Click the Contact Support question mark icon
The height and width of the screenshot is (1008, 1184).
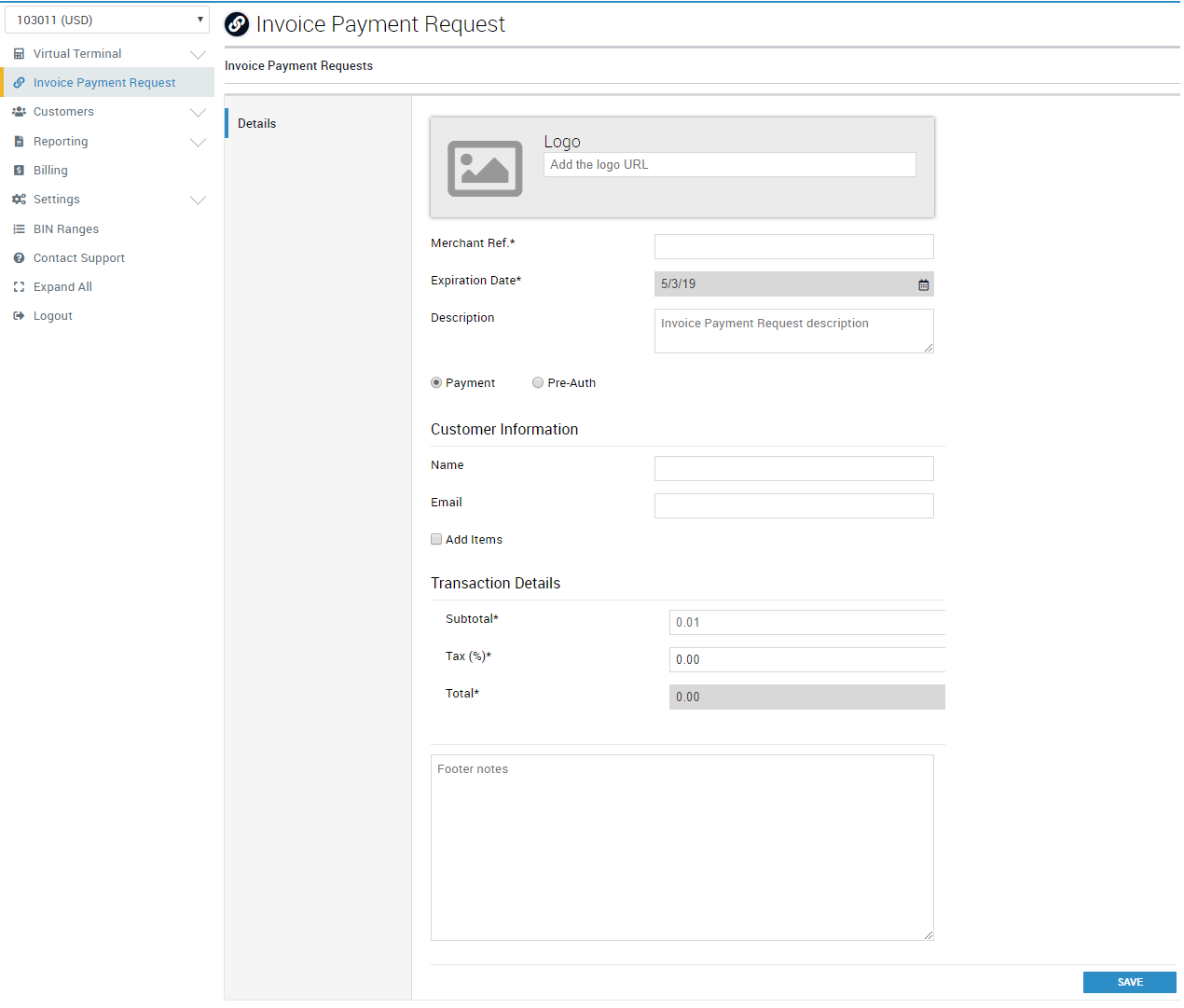tap(19, 258)
